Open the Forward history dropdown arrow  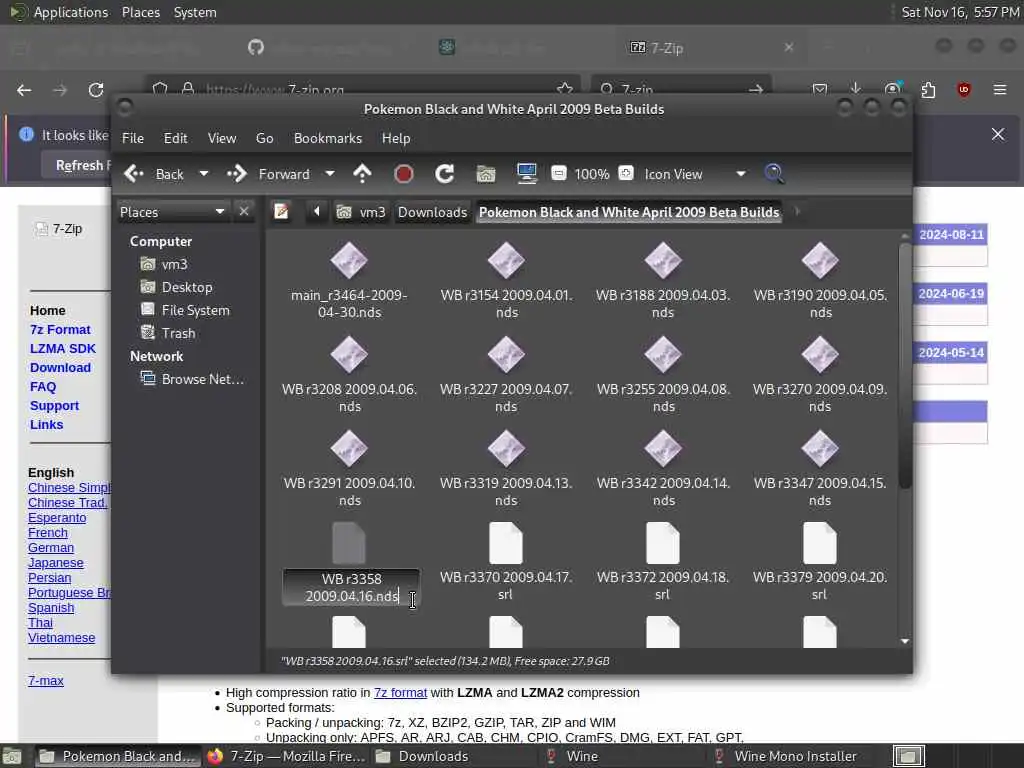pos(330,174)
